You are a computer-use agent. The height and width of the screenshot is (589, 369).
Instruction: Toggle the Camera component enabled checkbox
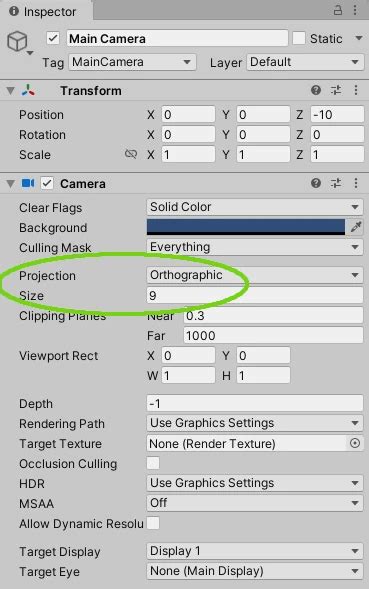[x=47, y=183]
